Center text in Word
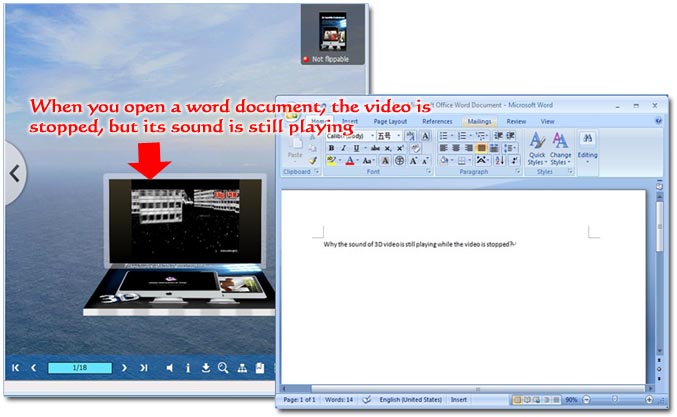The width and height of the screenshot is (677, 417). point(456,148)
